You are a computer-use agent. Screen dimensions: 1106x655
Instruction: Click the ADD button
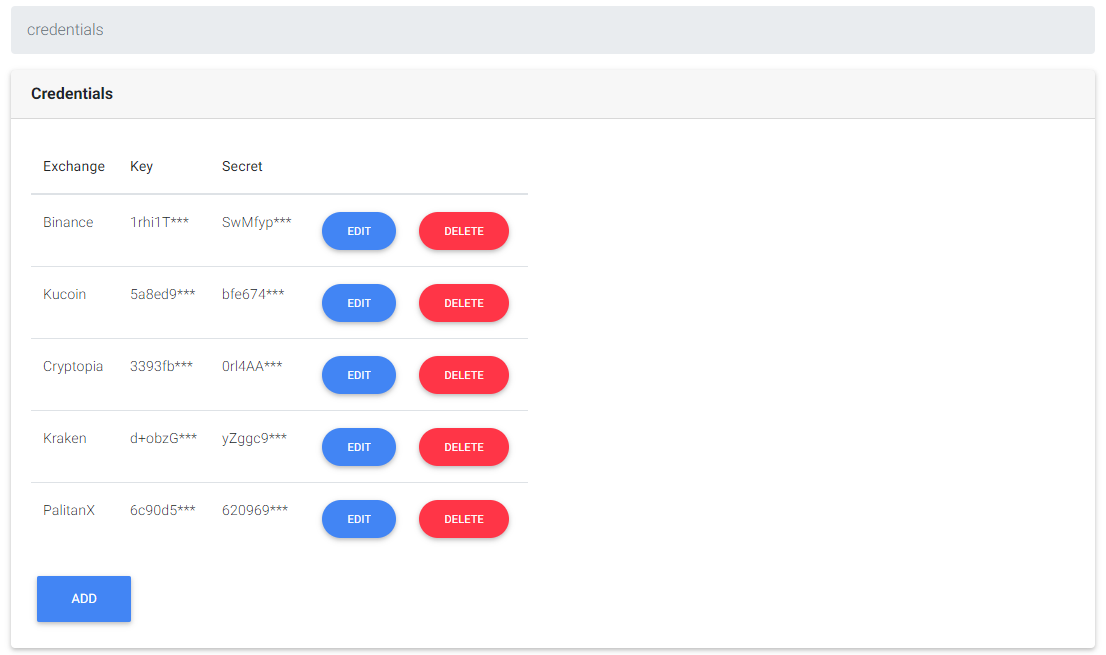click(84, 599)
